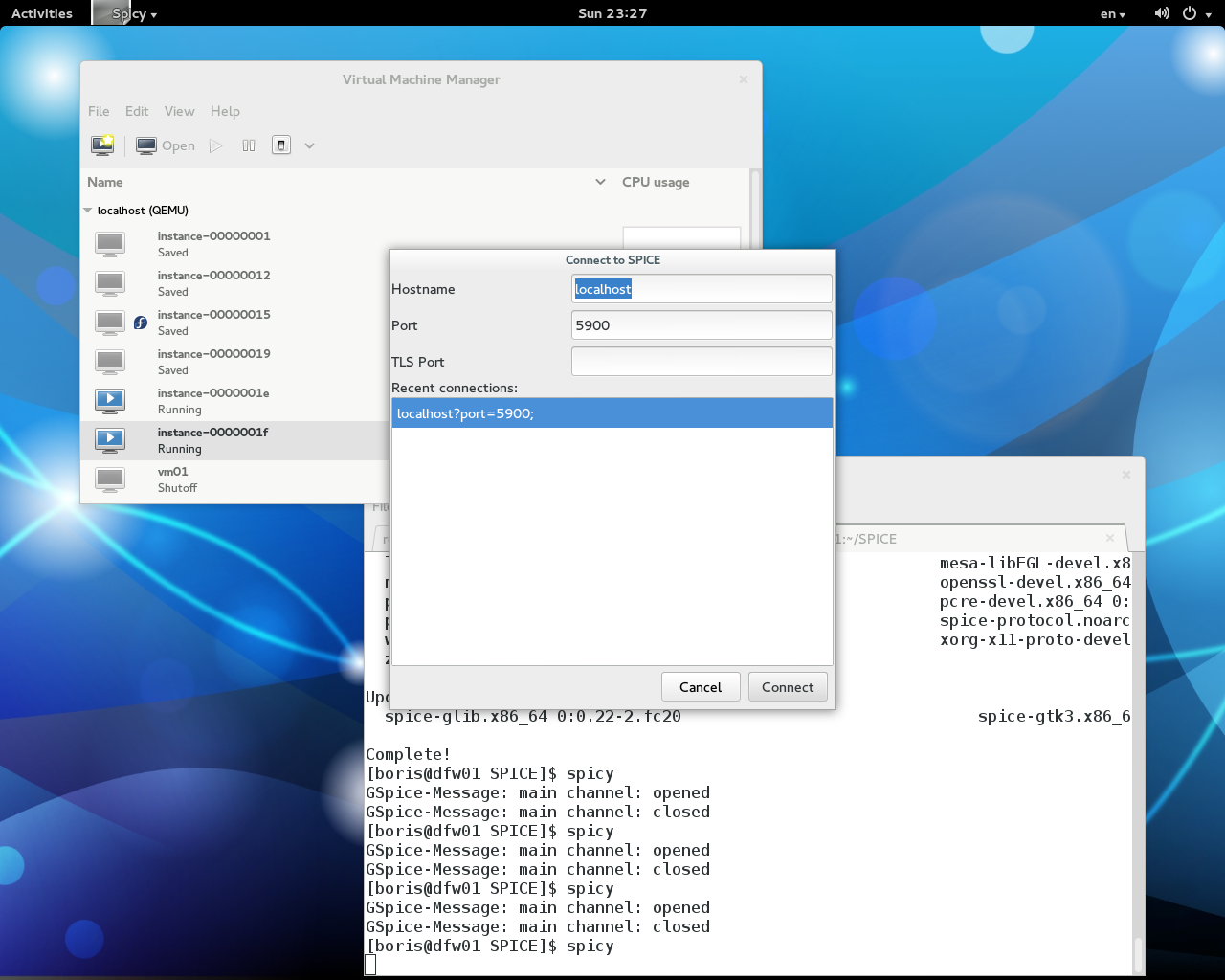Pause the running virtual machine
This screenshot has height=980, width=1225.
point(248,145)
